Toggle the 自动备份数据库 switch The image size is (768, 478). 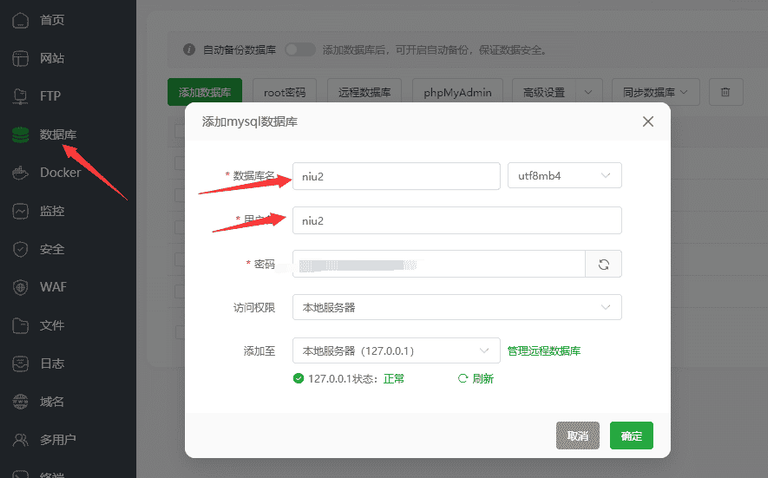coord(300,49)
